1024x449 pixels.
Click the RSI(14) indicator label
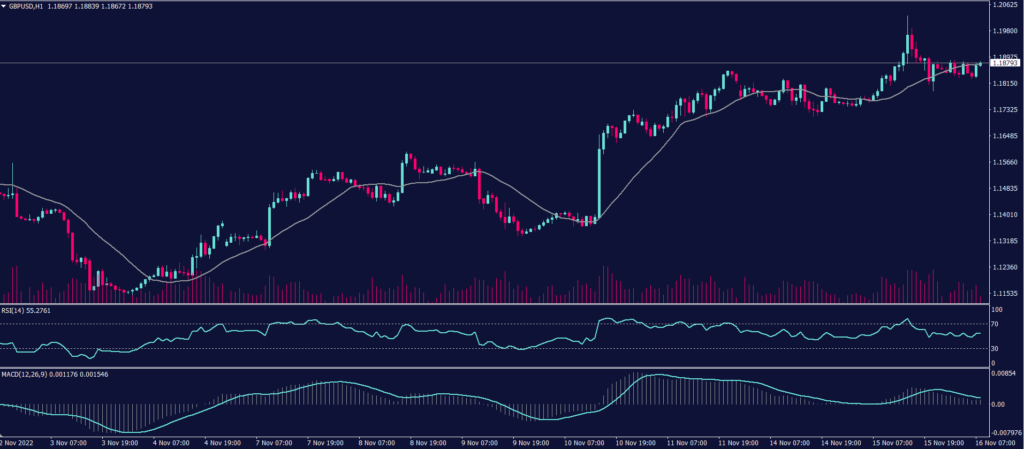(x=15, y=311)
